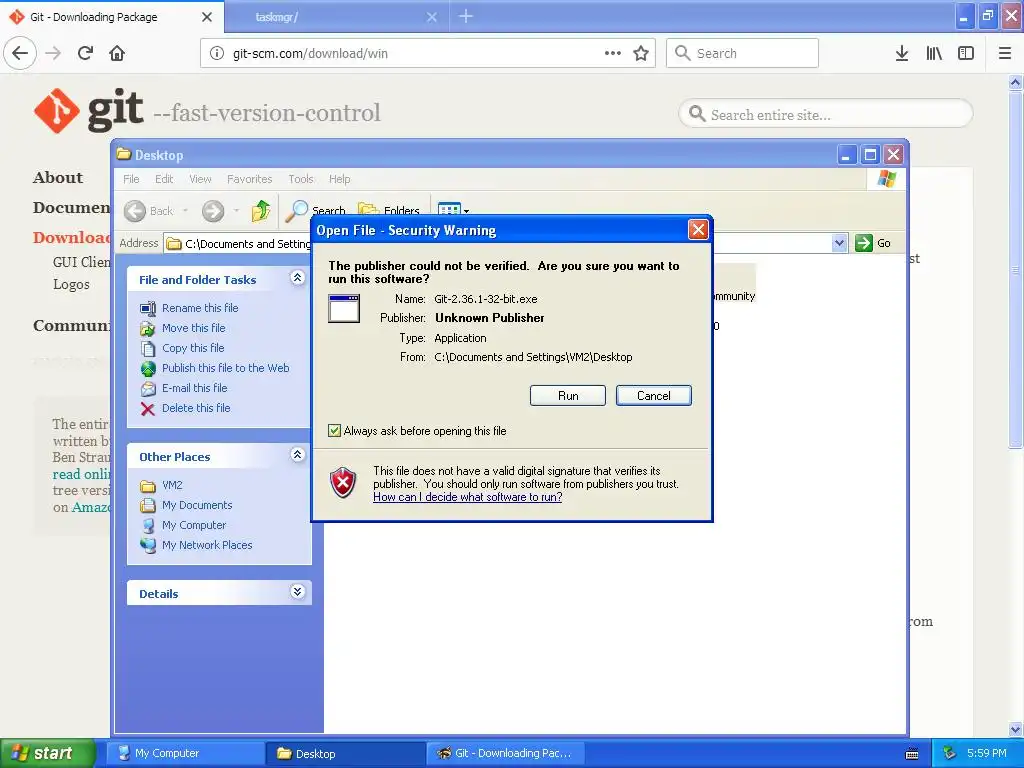Open Edit menu in Desktop window

coord(164,179)
